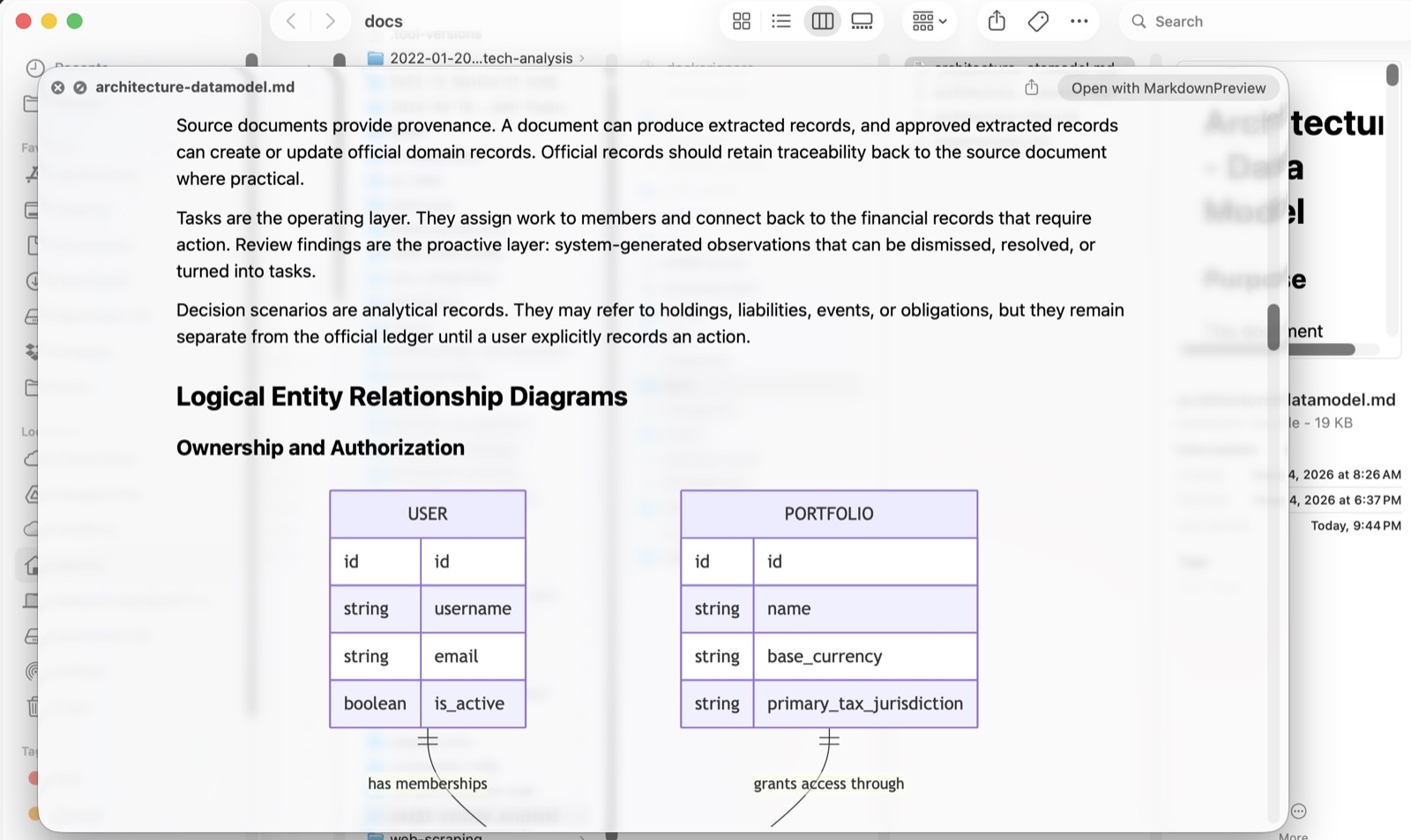Switch Finder to icon view
Image resolution: width=1411 pixels, height=840 pixels.
(742, 21)
